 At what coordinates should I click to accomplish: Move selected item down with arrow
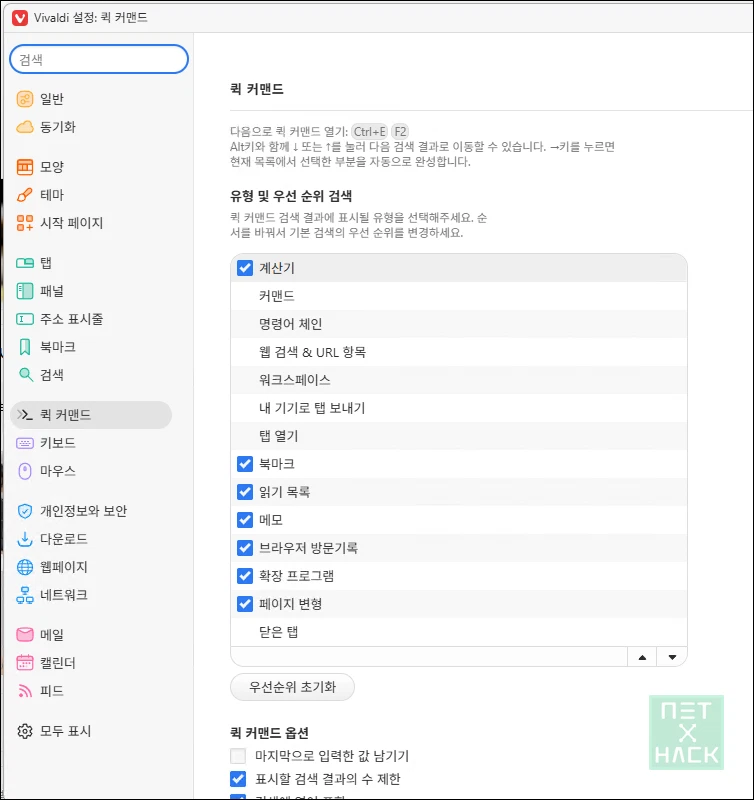(672, 657)
